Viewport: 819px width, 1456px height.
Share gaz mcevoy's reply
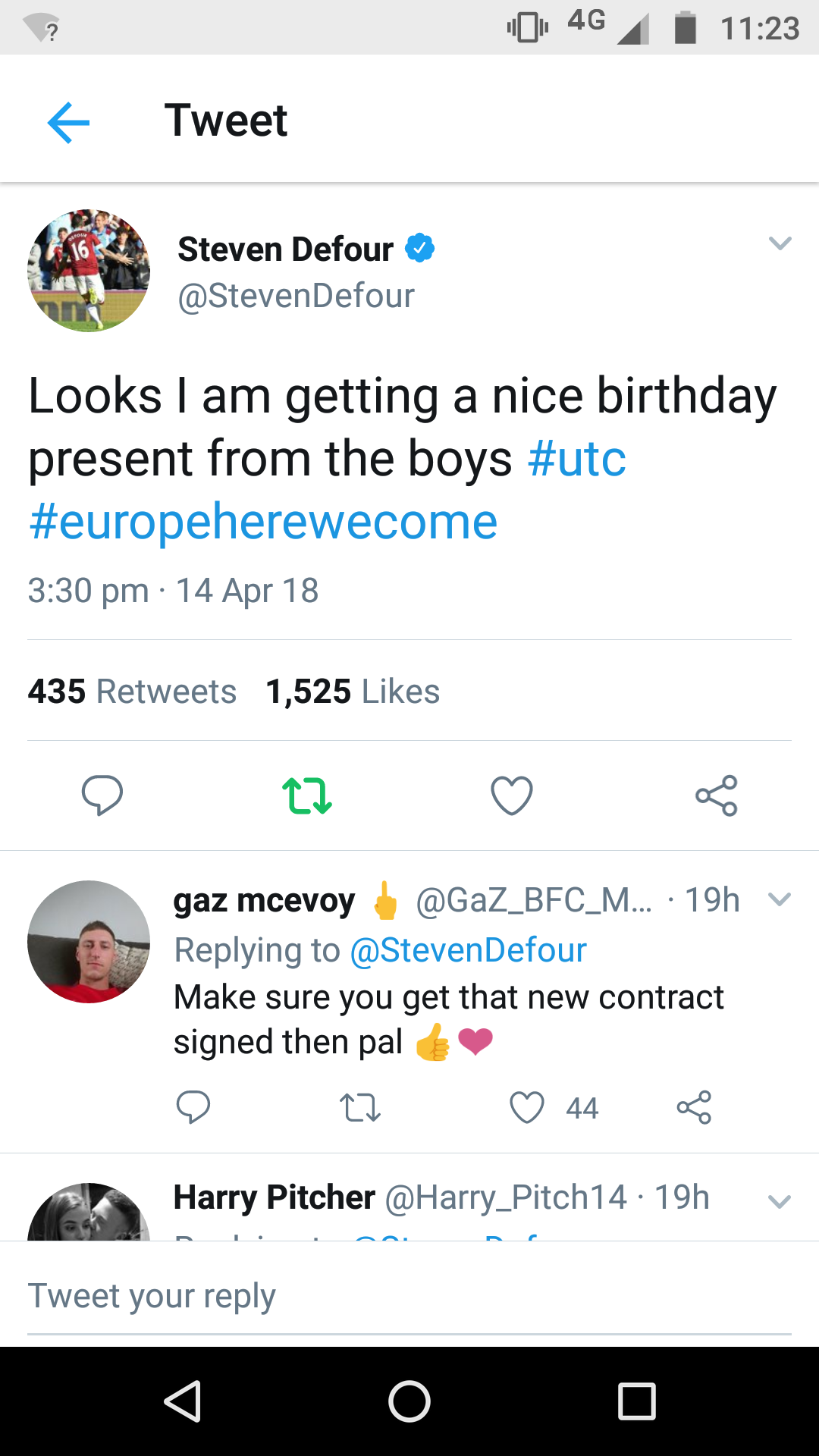point(694,1108)
